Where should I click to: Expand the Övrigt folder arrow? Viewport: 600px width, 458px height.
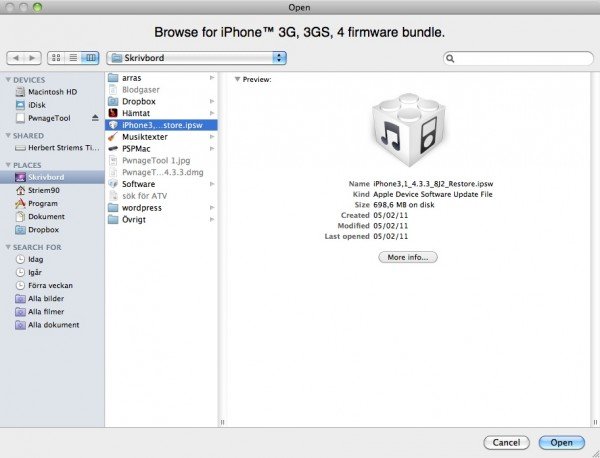(x=212, y=220)
